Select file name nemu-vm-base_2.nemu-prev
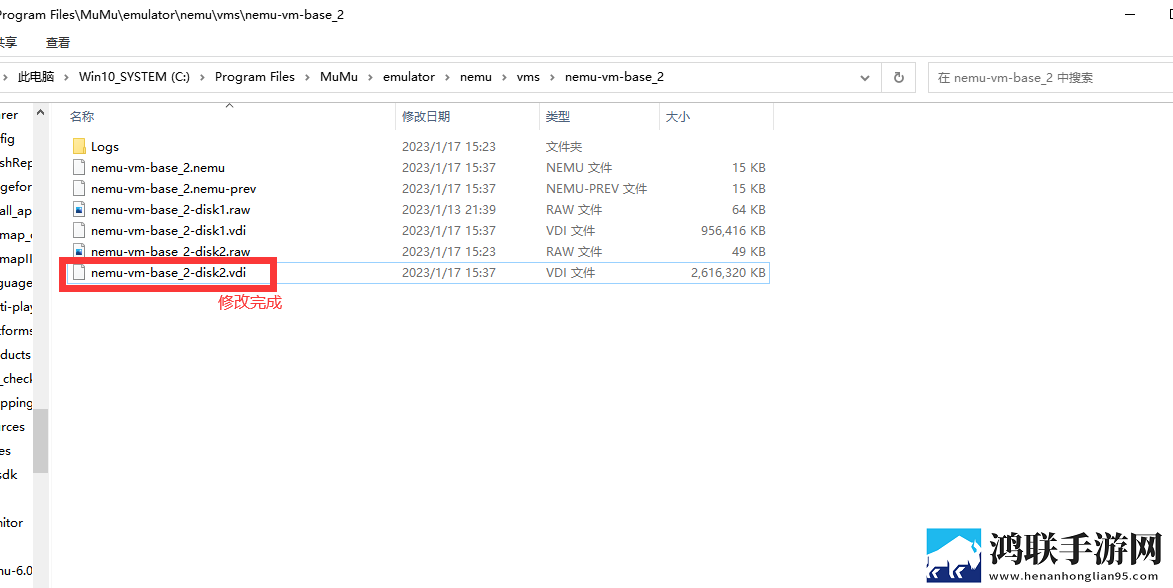The image size is (1173, 588). pos(174,189)
